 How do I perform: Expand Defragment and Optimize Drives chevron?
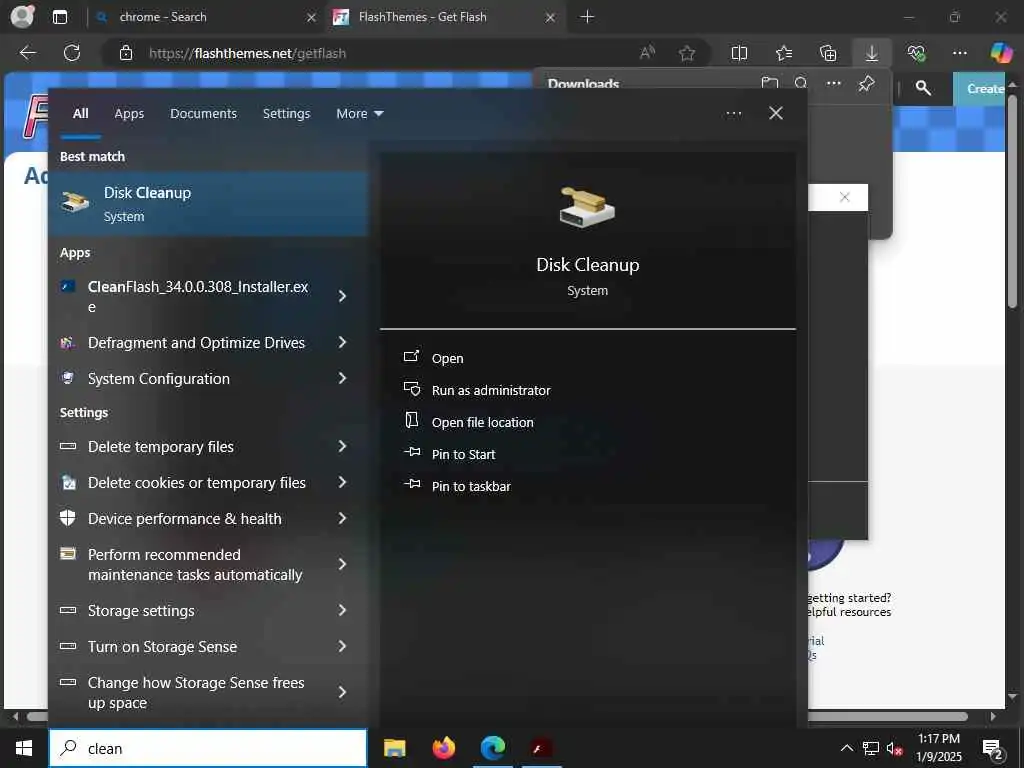coord(342,342)
